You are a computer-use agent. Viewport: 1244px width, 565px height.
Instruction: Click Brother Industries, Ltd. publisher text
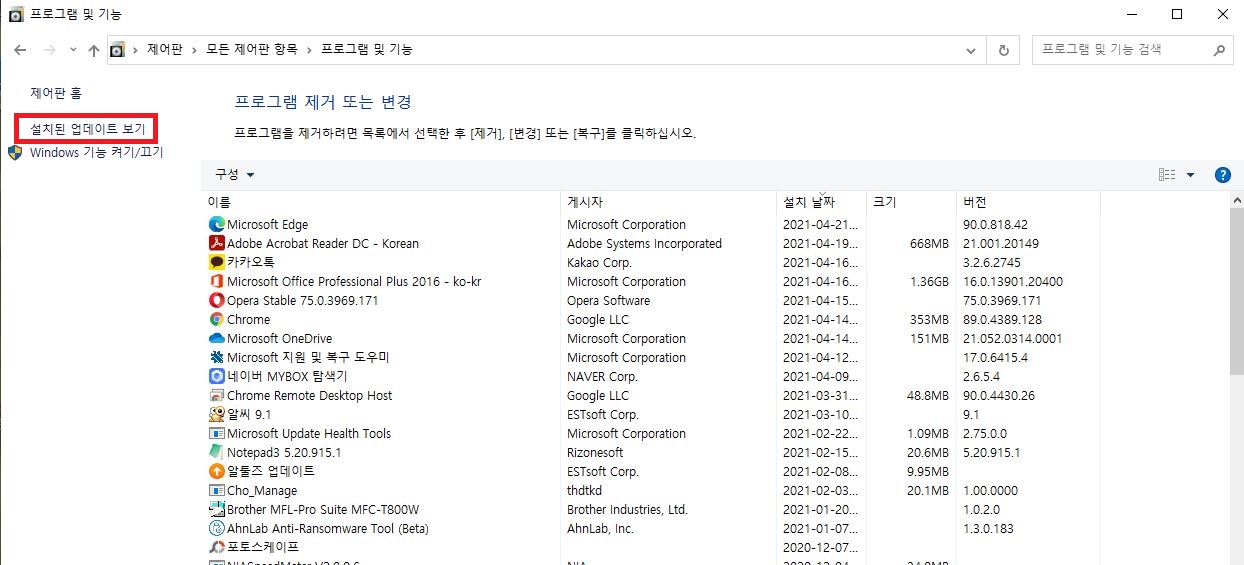(627, 509)
